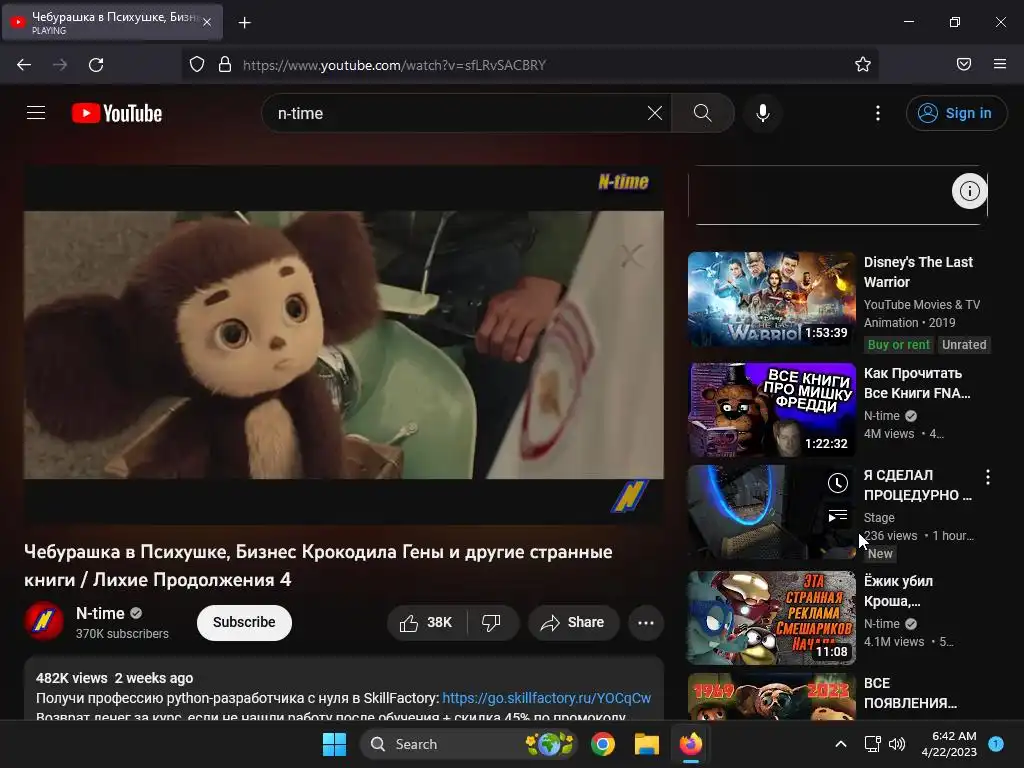This screenshot has height=768, width=1024.
Task: Open more actions under the video
Action: point(646,622)
